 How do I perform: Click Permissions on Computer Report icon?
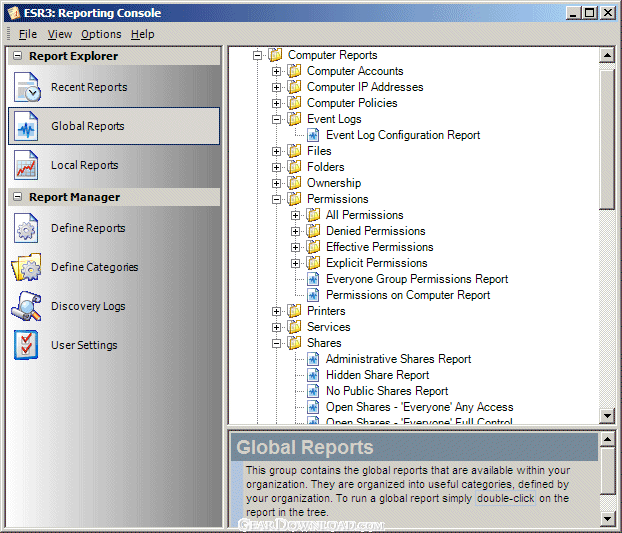[313, 295]
